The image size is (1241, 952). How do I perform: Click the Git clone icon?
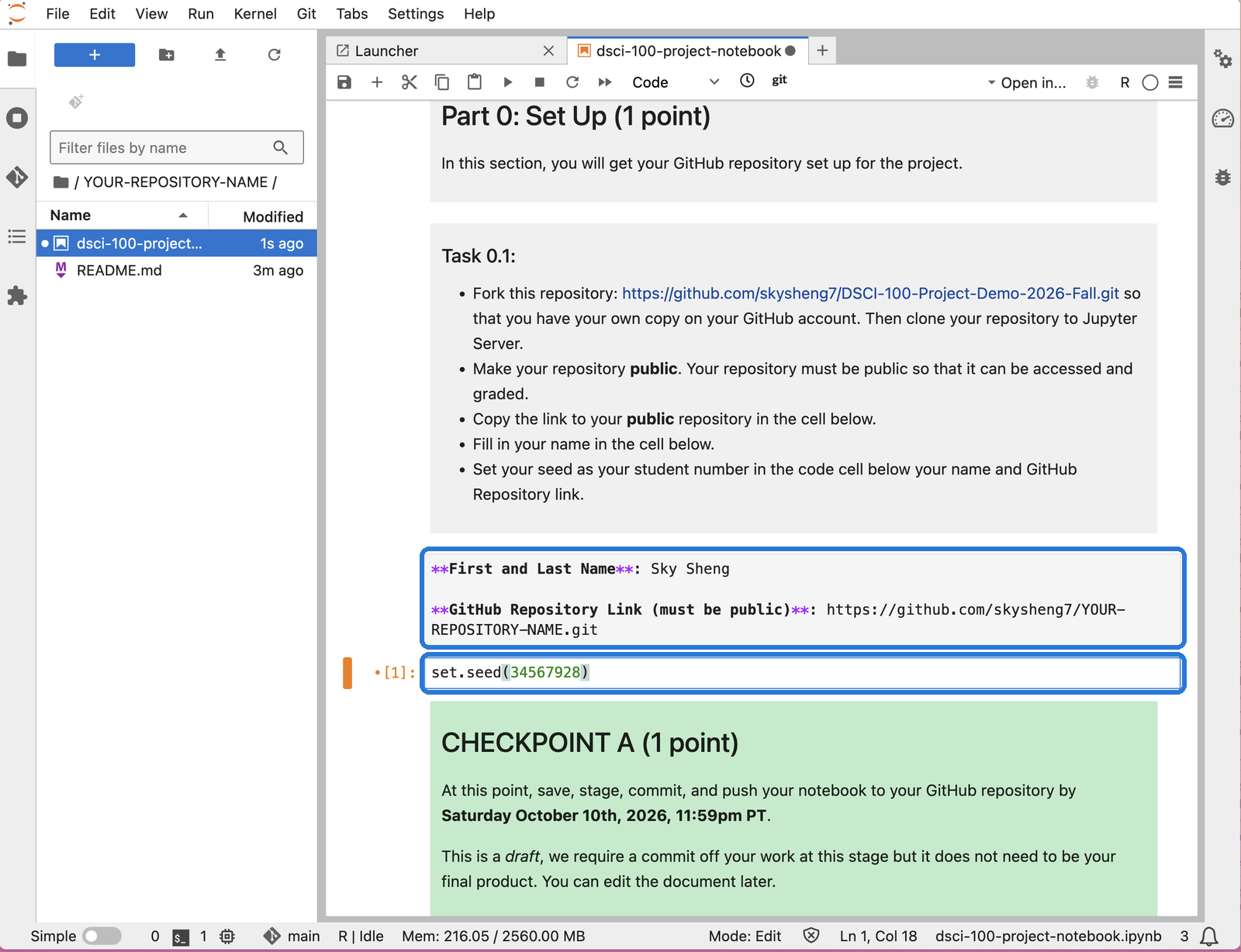(x=76, y=102)
